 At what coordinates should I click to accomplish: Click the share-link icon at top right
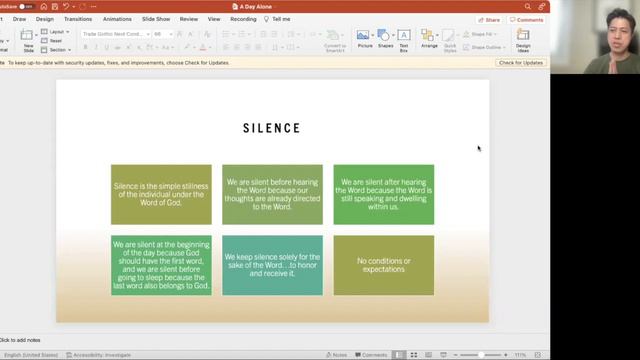click(x=541, y=7)
